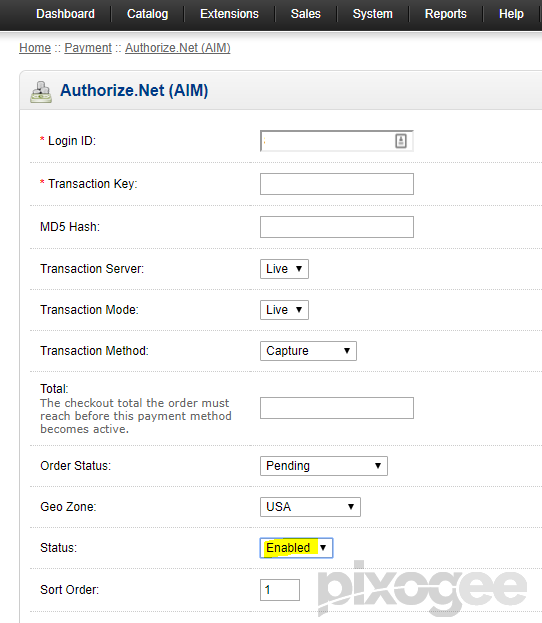Click the Total label text
The image size is (542, 623).
click(x=54, y=389)
